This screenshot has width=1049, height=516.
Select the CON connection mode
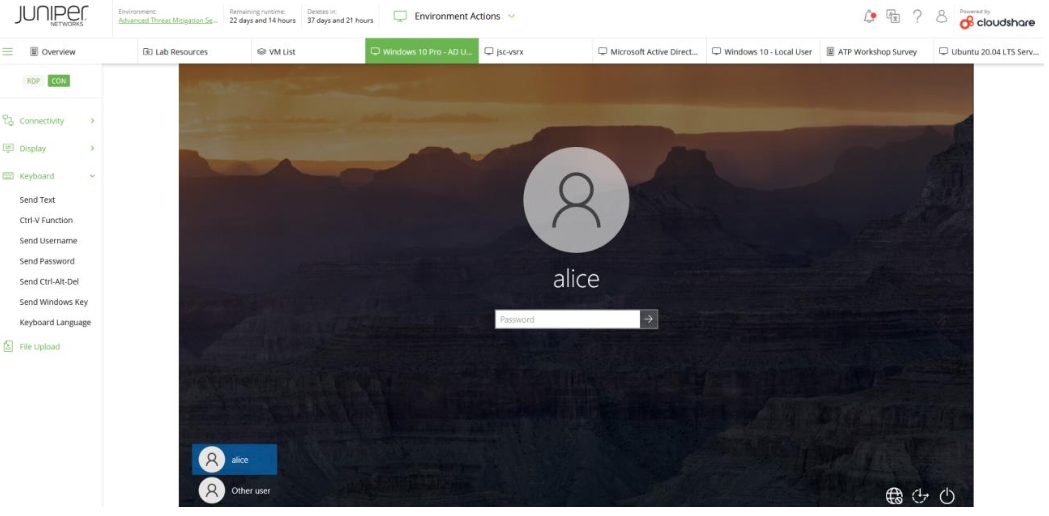(x=59, y=81)
